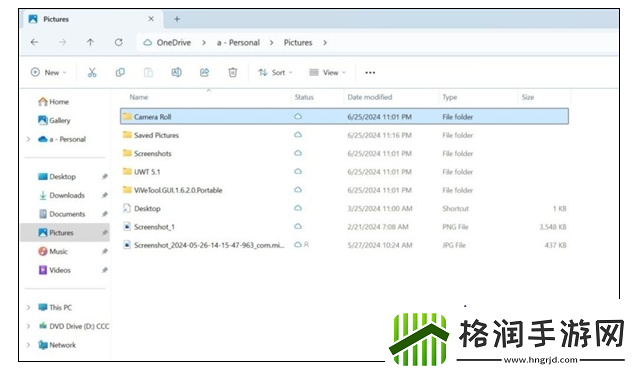Open the Sort dropdown menu

pyautogui.click(x=275, y=72)
